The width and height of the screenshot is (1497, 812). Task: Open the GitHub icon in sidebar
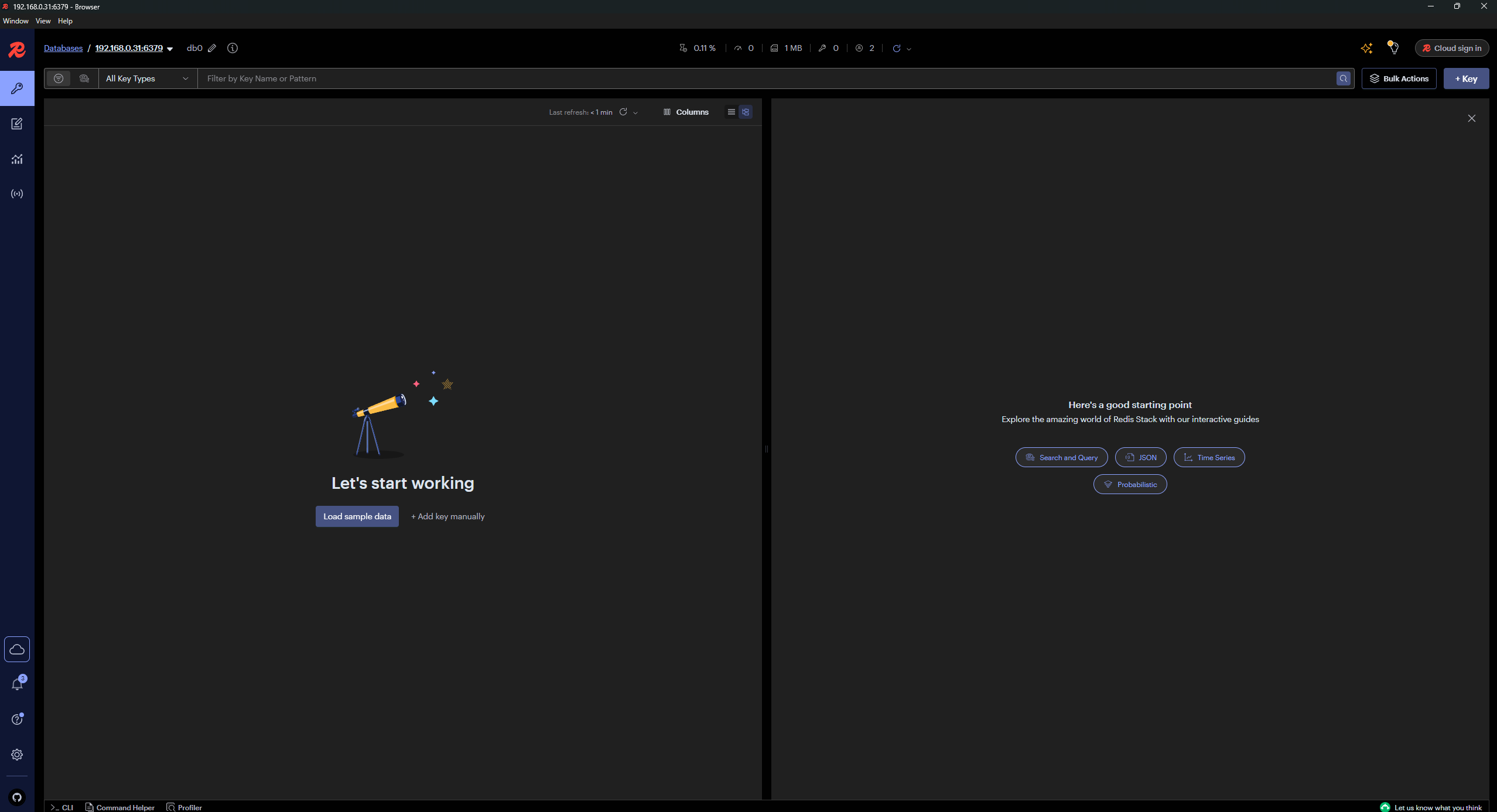point(17,797)
